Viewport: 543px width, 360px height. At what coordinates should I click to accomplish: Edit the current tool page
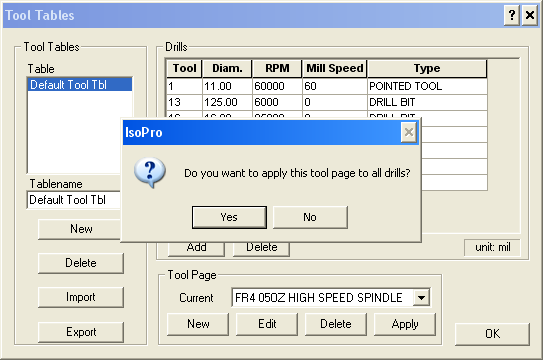coord(267,324)
